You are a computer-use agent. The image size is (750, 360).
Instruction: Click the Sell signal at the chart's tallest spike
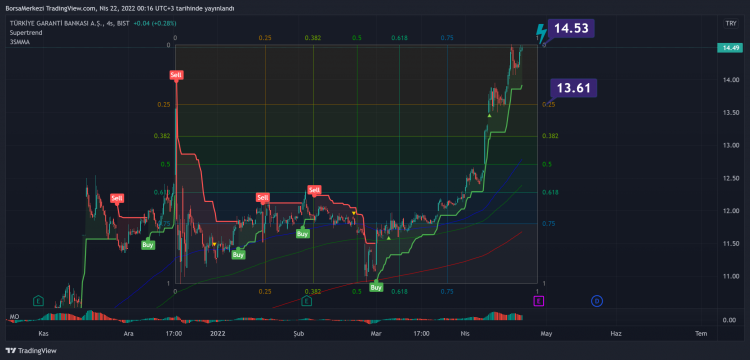(x=176, y=75)
